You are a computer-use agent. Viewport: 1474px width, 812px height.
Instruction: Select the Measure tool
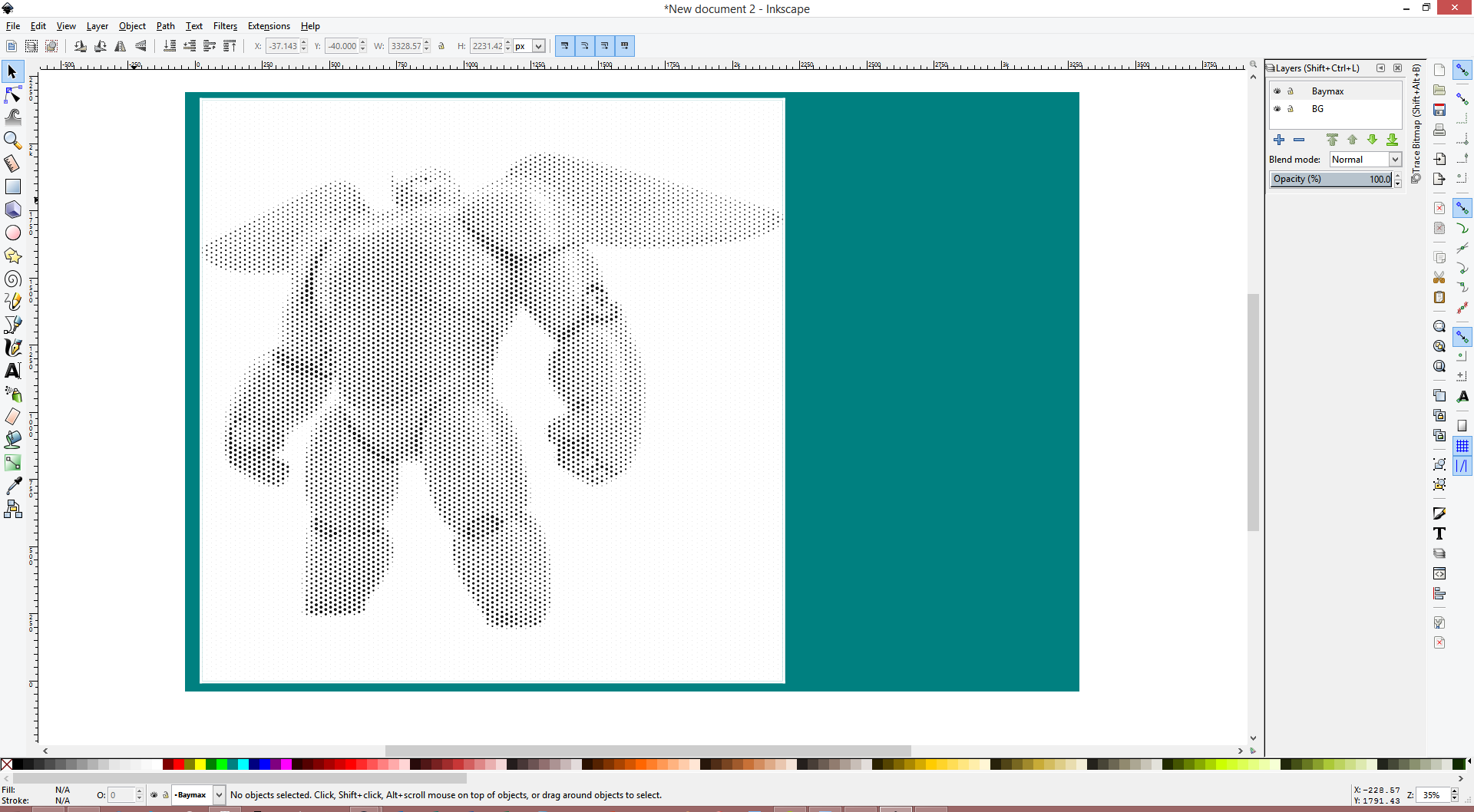12,163
